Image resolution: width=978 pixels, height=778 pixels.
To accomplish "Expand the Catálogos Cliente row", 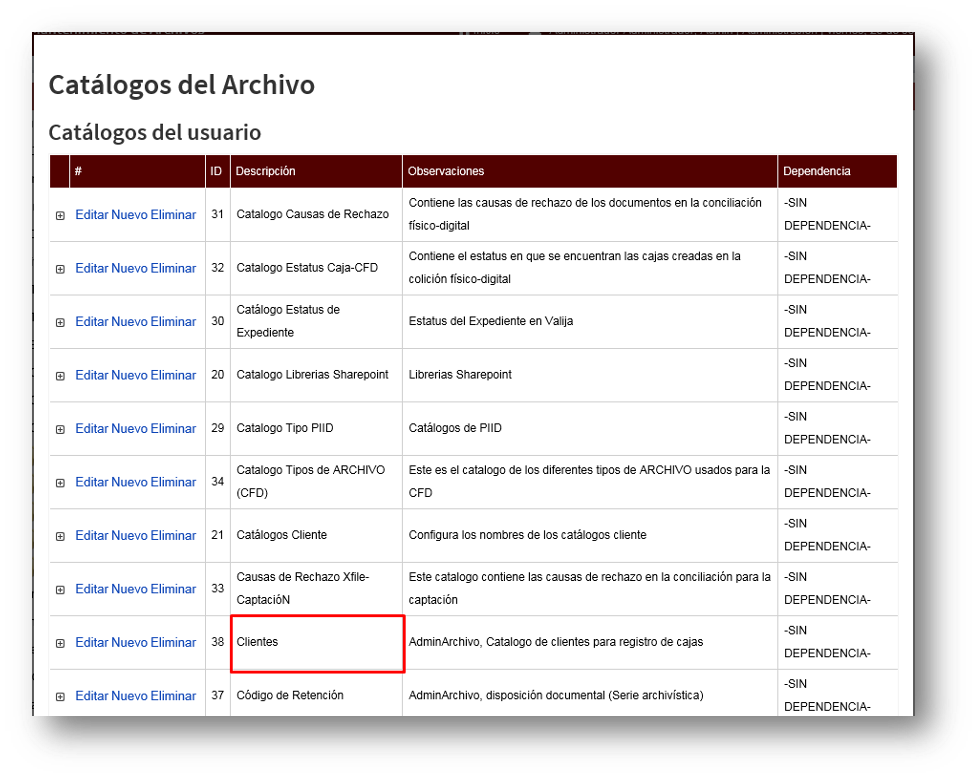I will point(60,536).
